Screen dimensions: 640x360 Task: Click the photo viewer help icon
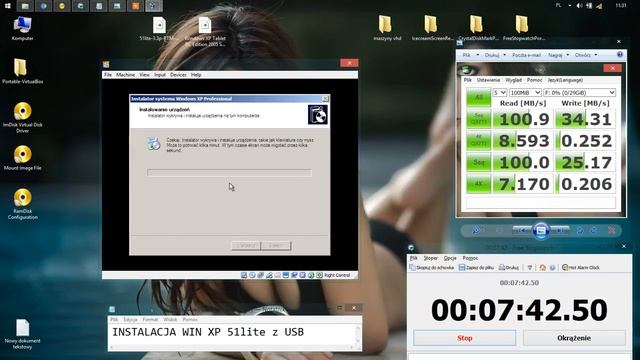pos(620,54)
